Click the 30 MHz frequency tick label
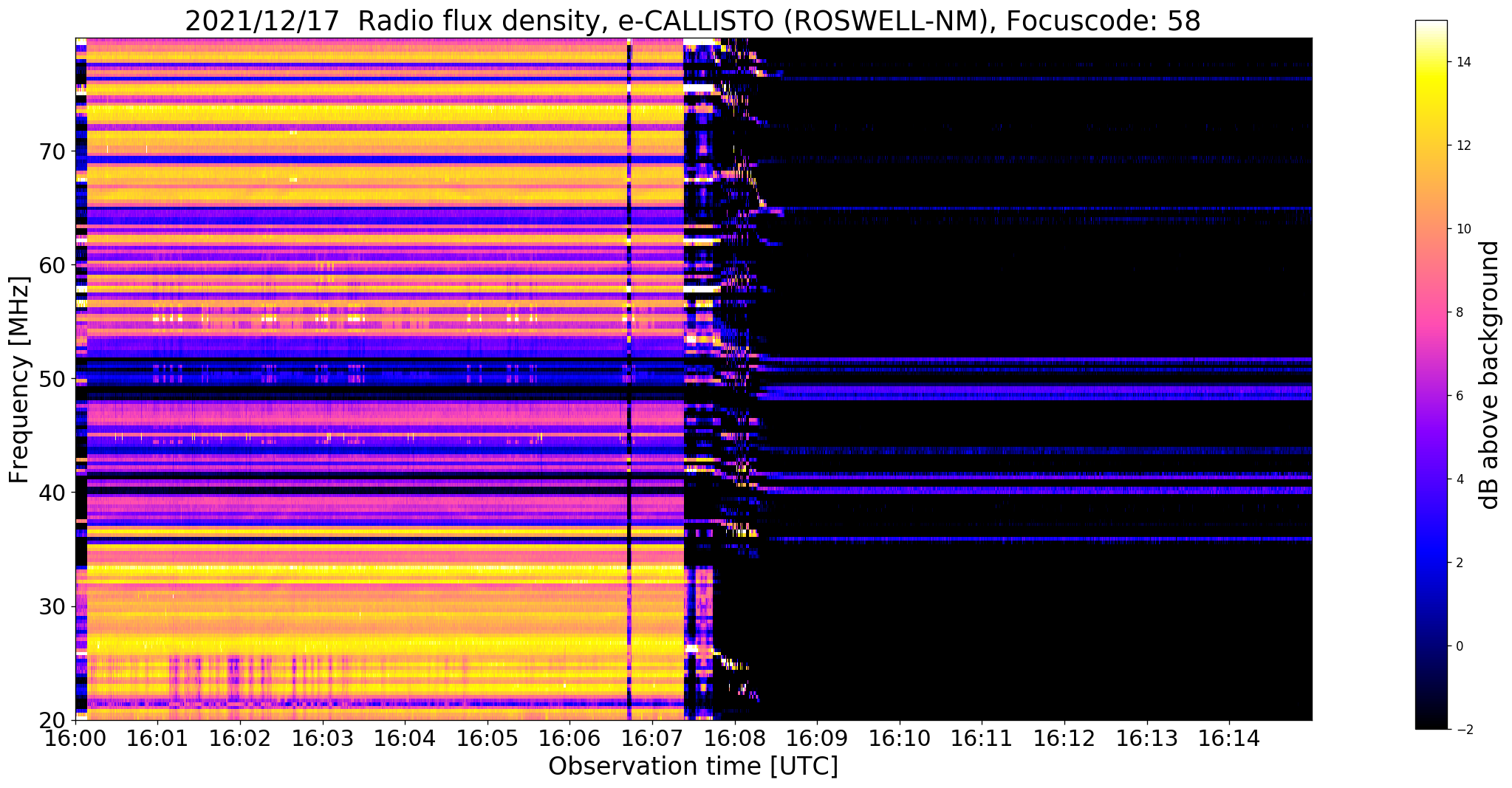1512x788 pixels. [x=53, y=606]
